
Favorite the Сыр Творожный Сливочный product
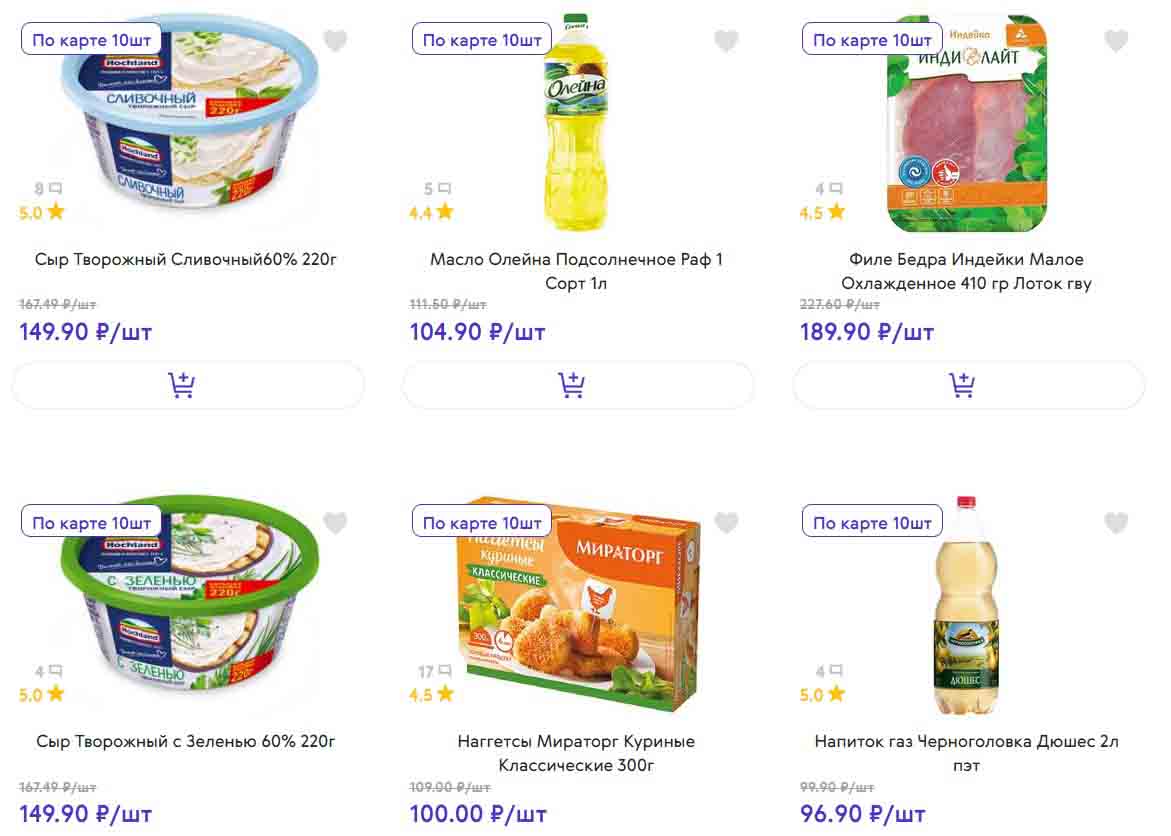335,41
